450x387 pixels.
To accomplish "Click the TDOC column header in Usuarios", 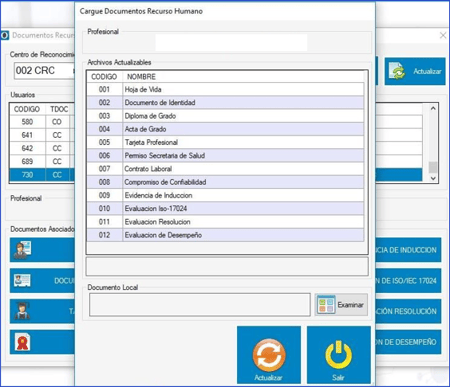I will click(x=59, y=109).
